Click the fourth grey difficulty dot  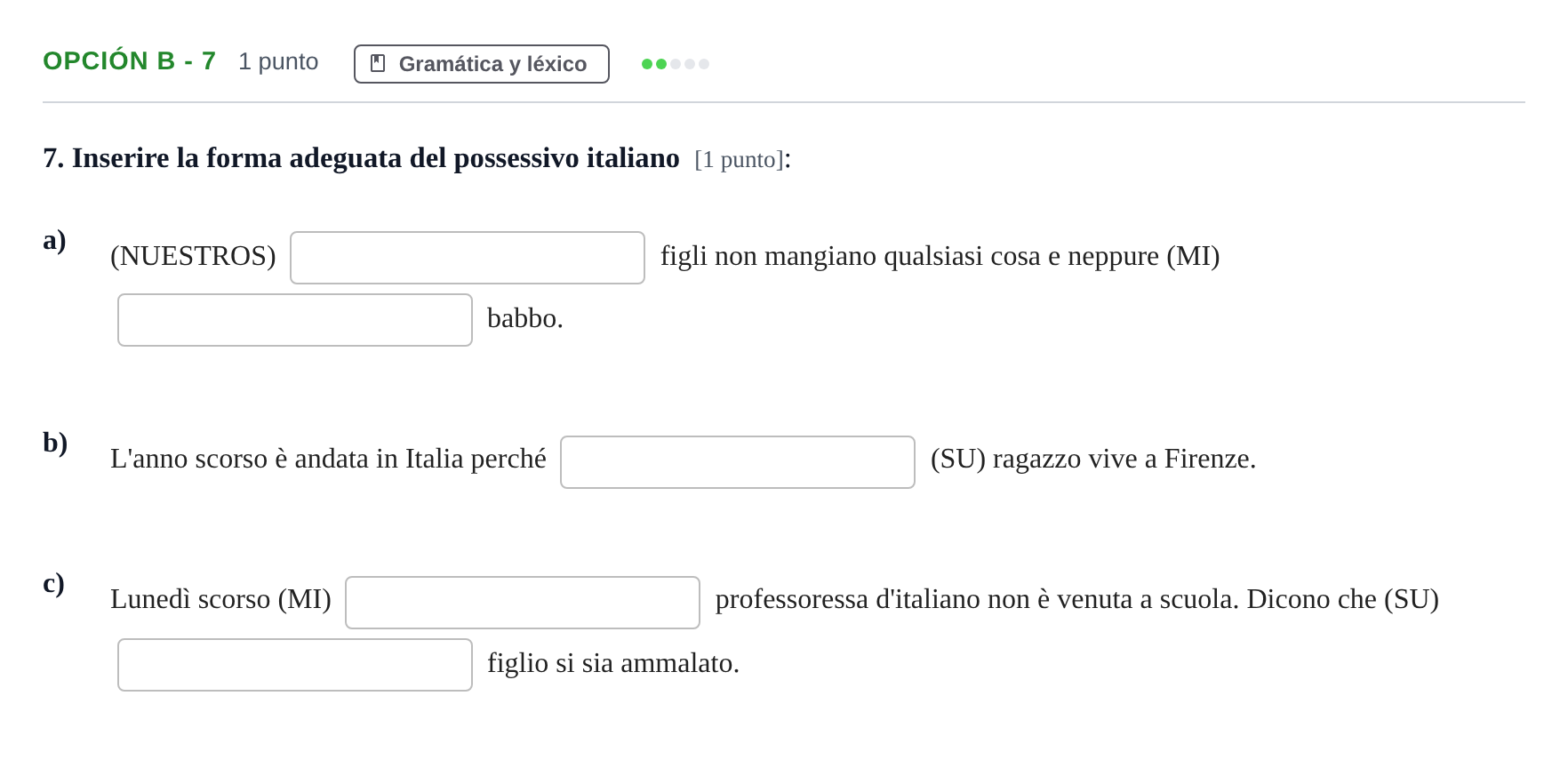pos(690,64)
